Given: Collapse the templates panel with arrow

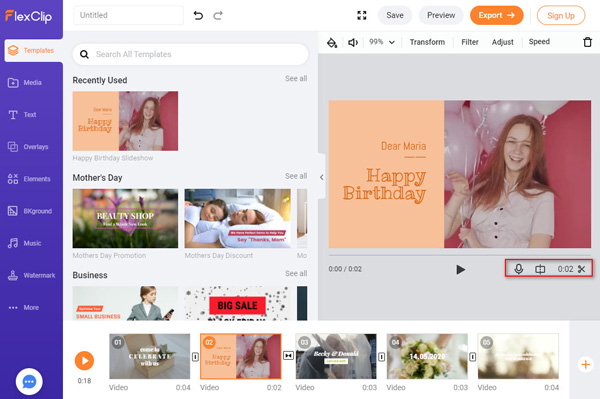Looking at the screenshot, I should tap(321, 177).
